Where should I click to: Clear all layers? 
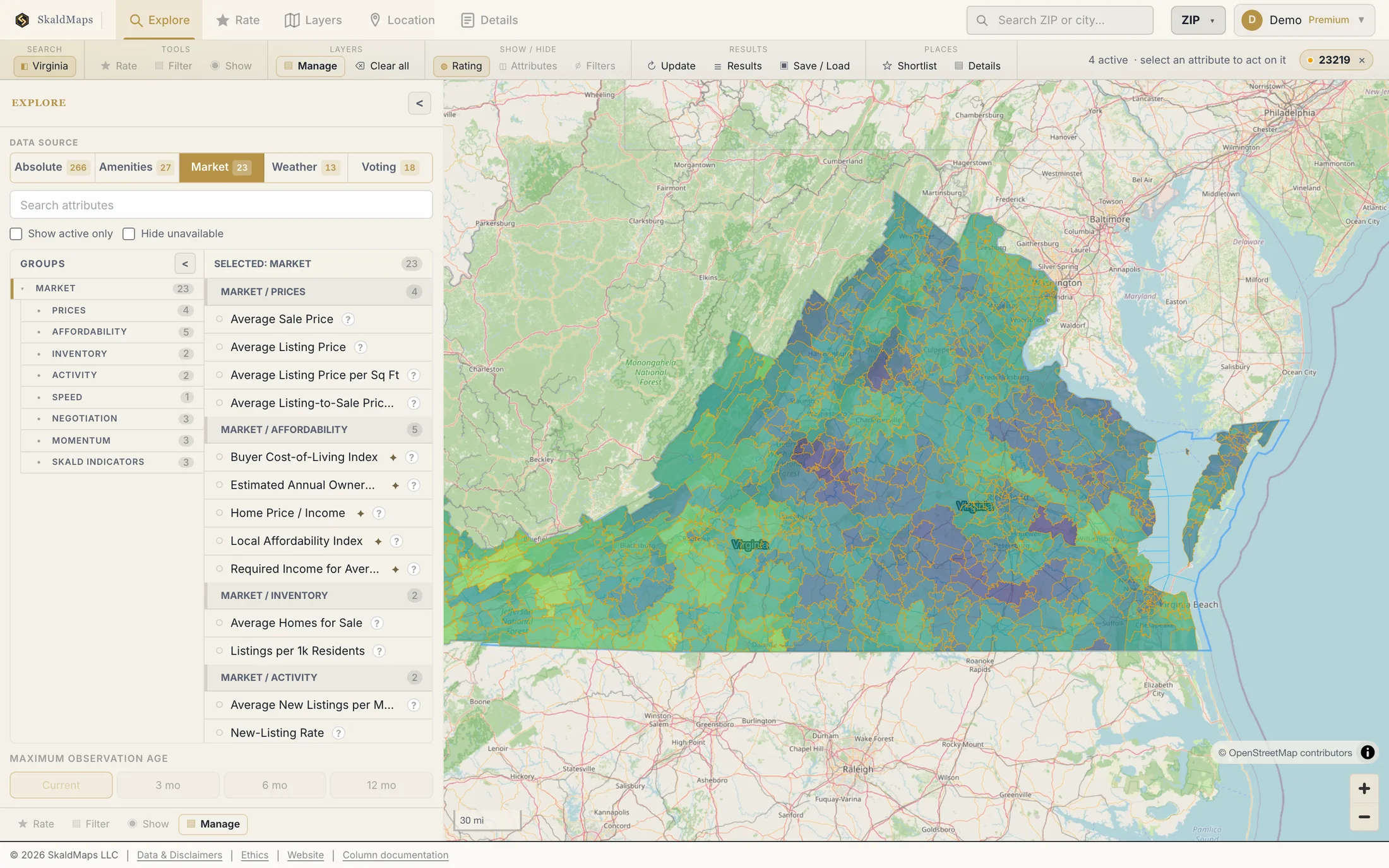[x=382, y=66]
